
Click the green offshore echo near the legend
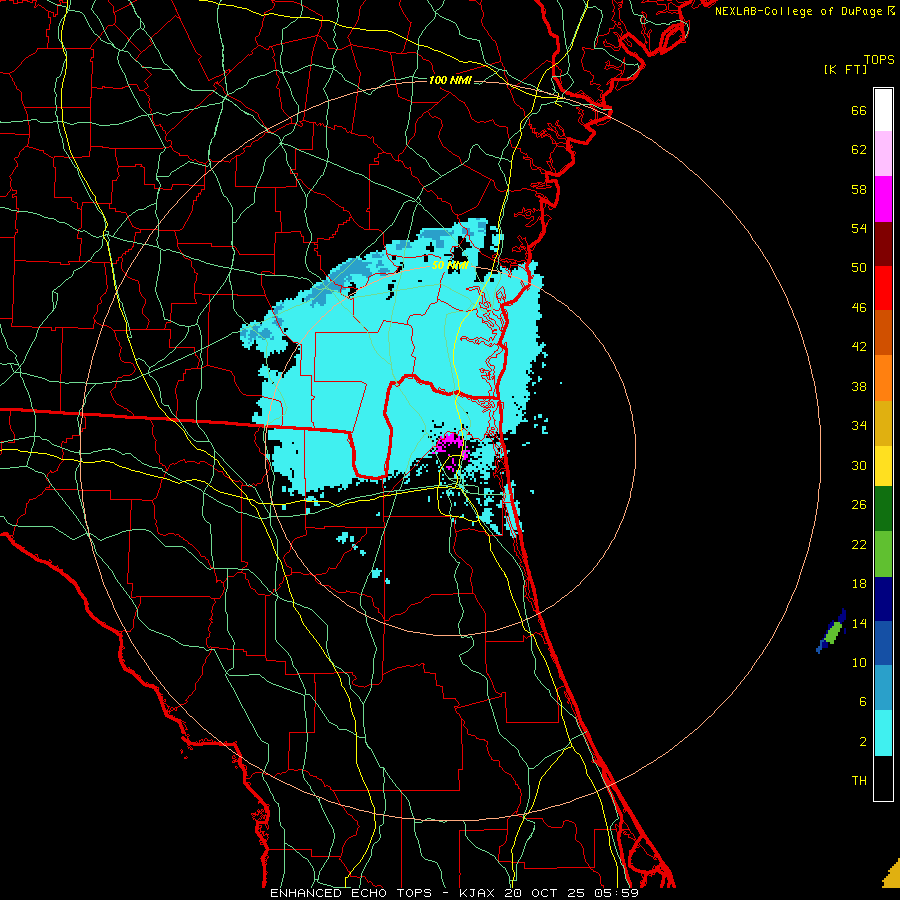click(x=832, y=633)
